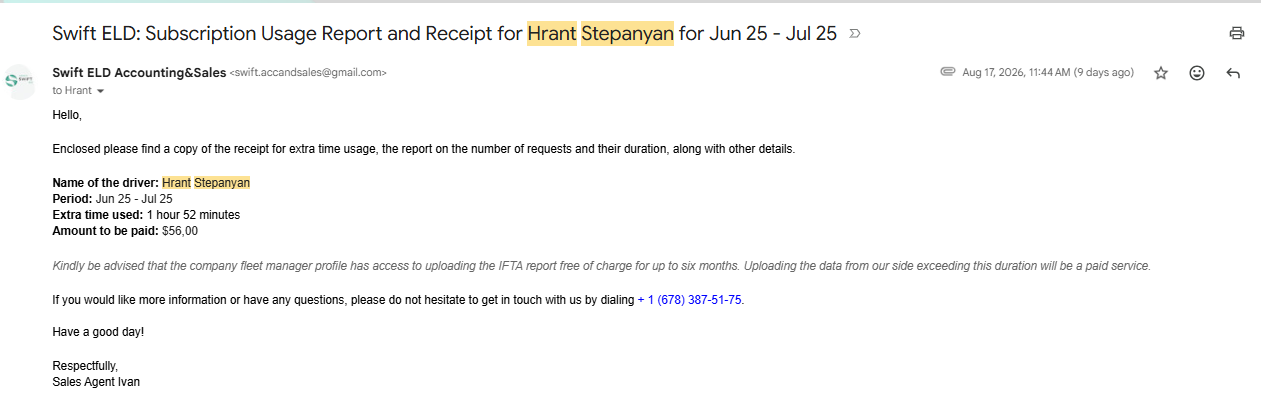Print this email using the printer icon
1261x396 pixels.
point(1237,33)
